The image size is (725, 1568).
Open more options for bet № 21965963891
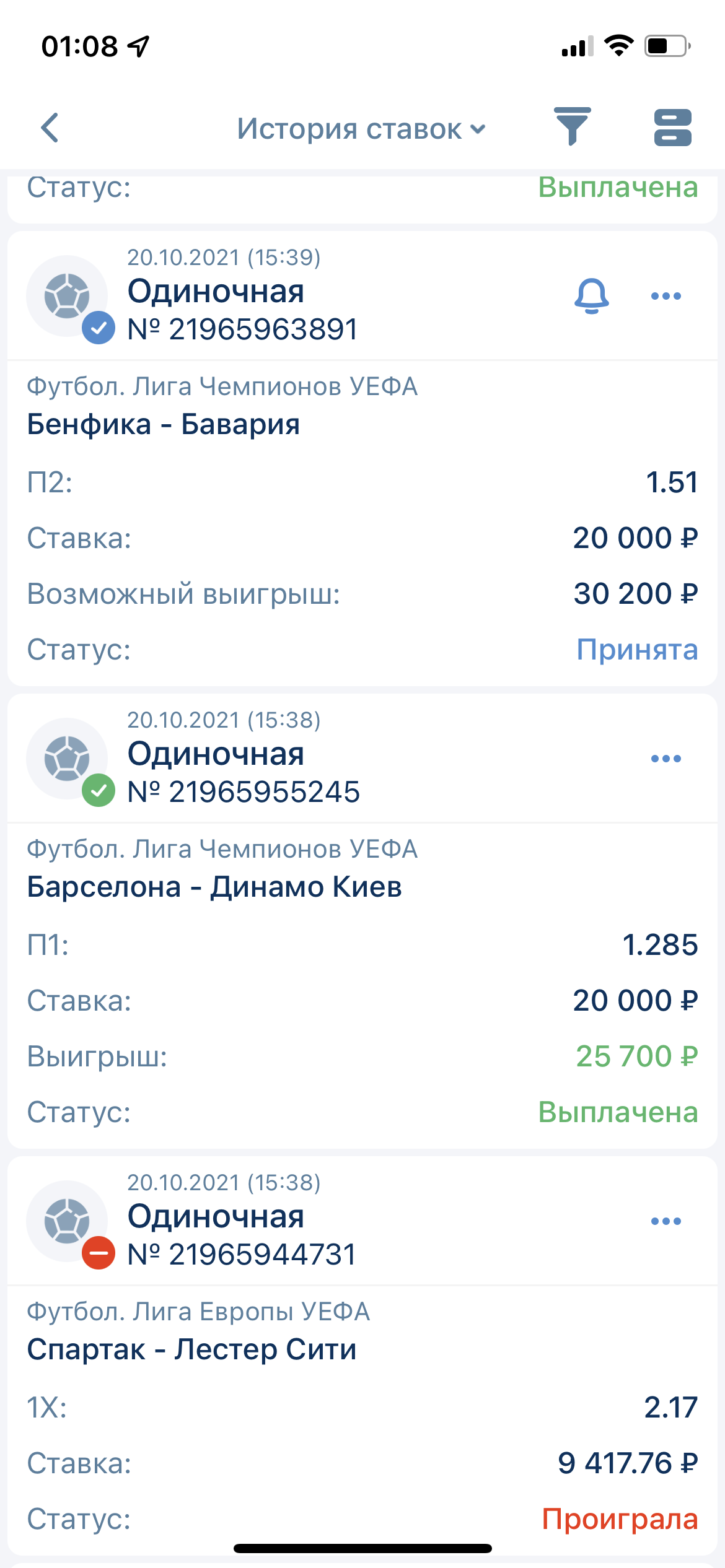click(x=666, y=296)
